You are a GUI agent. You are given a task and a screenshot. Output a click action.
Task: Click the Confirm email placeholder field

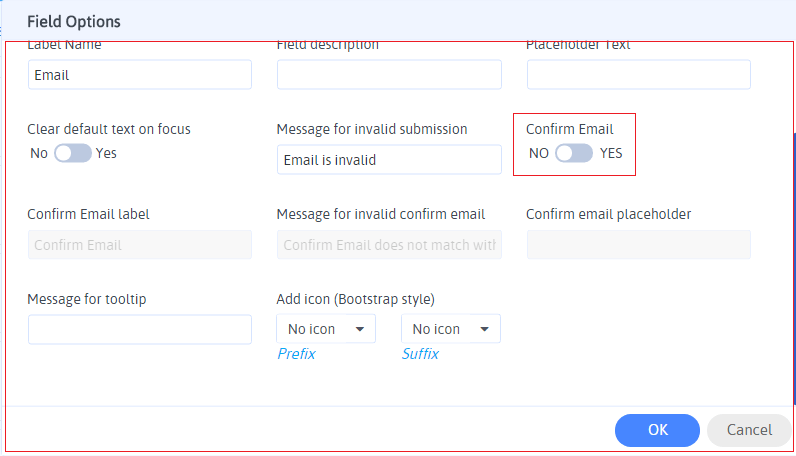point(638,245)
